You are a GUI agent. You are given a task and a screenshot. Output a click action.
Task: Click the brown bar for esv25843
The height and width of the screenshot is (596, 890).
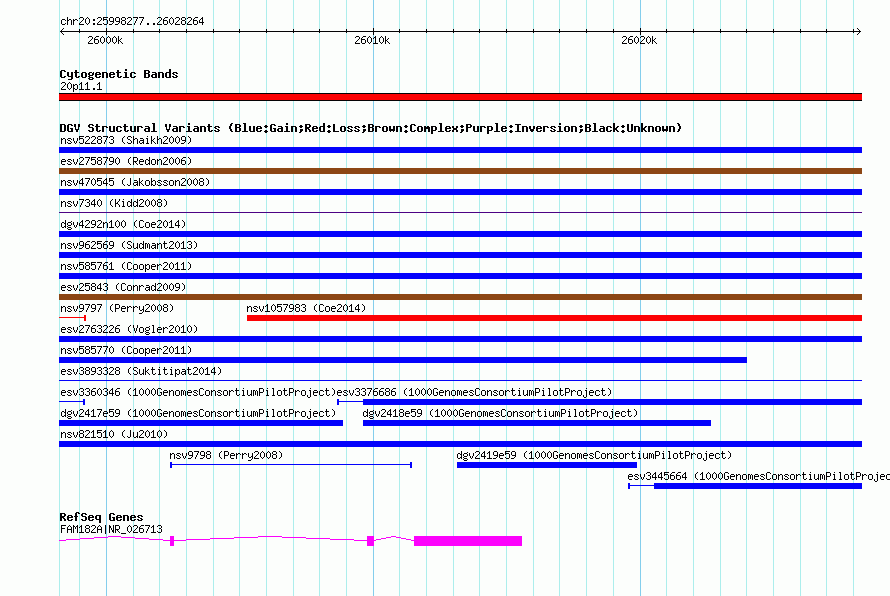[x=460, y=297]
